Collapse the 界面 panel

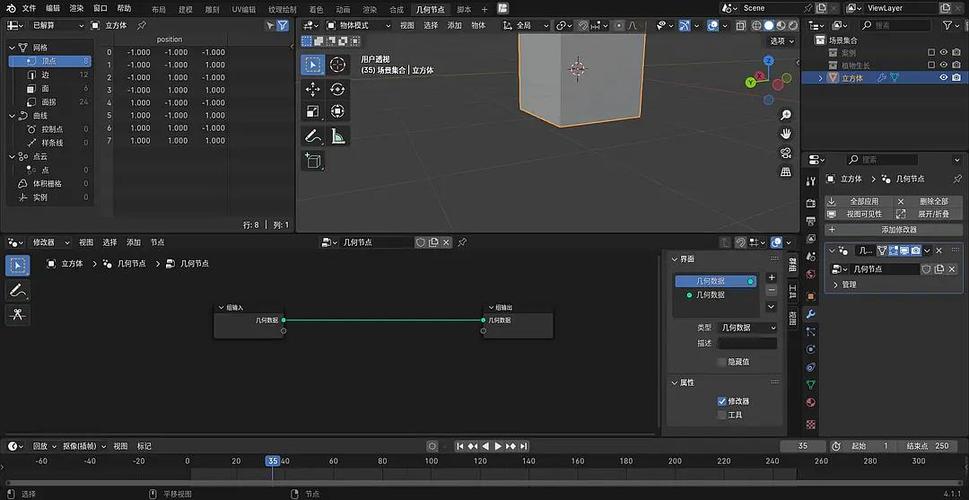(675, 259)
